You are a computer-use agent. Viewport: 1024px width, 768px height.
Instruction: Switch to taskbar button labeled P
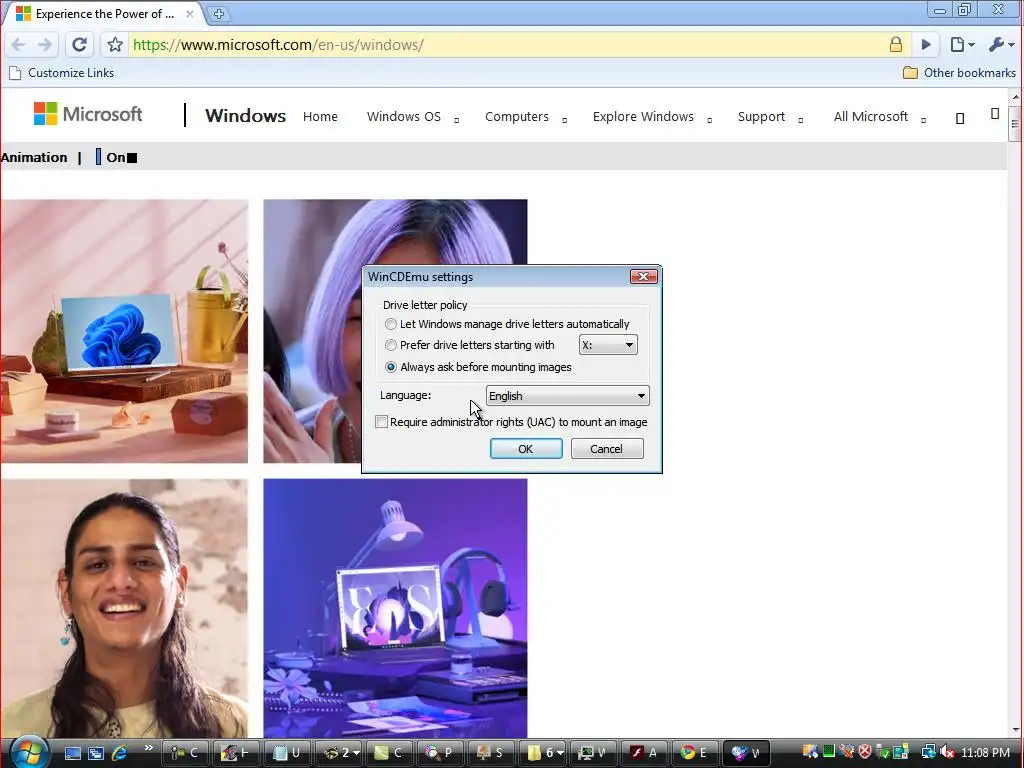[x=439, y=753]
